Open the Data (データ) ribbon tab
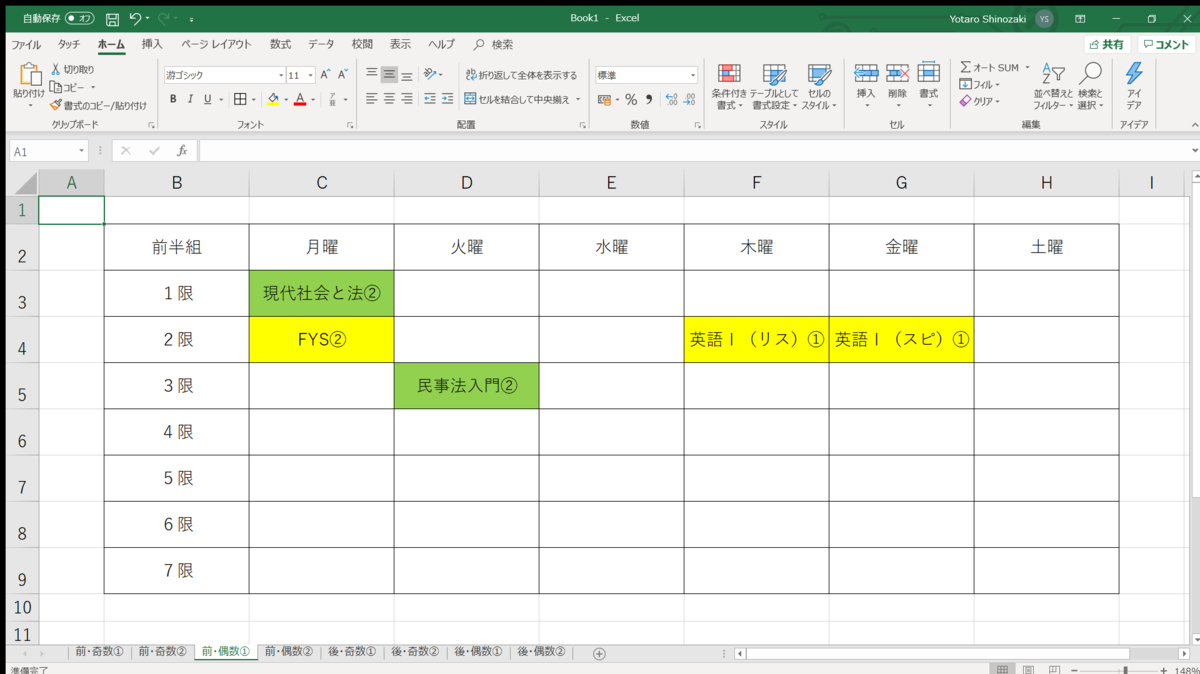This screenshot has width=1200, height=674. pos(321,44)
